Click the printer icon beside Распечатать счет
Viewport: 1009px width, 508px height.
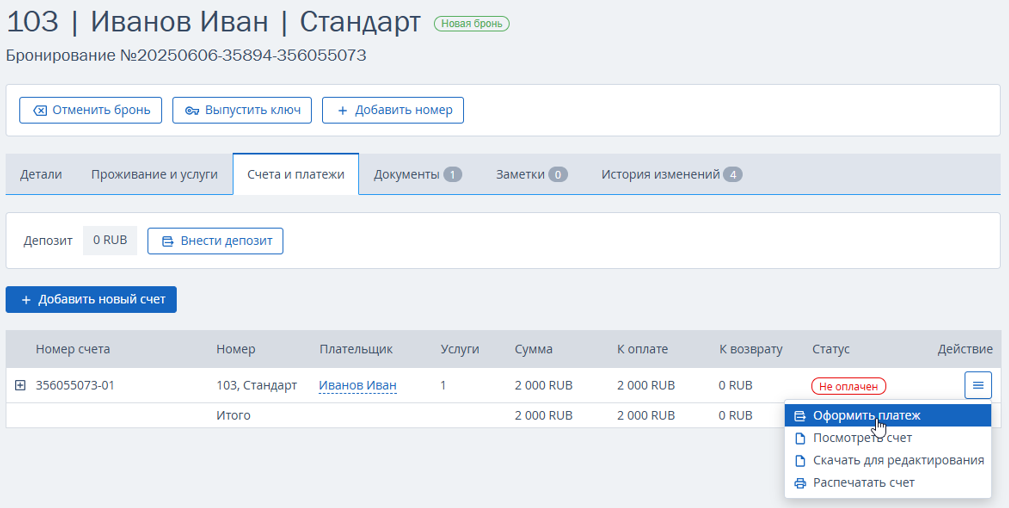click(800, 484)
